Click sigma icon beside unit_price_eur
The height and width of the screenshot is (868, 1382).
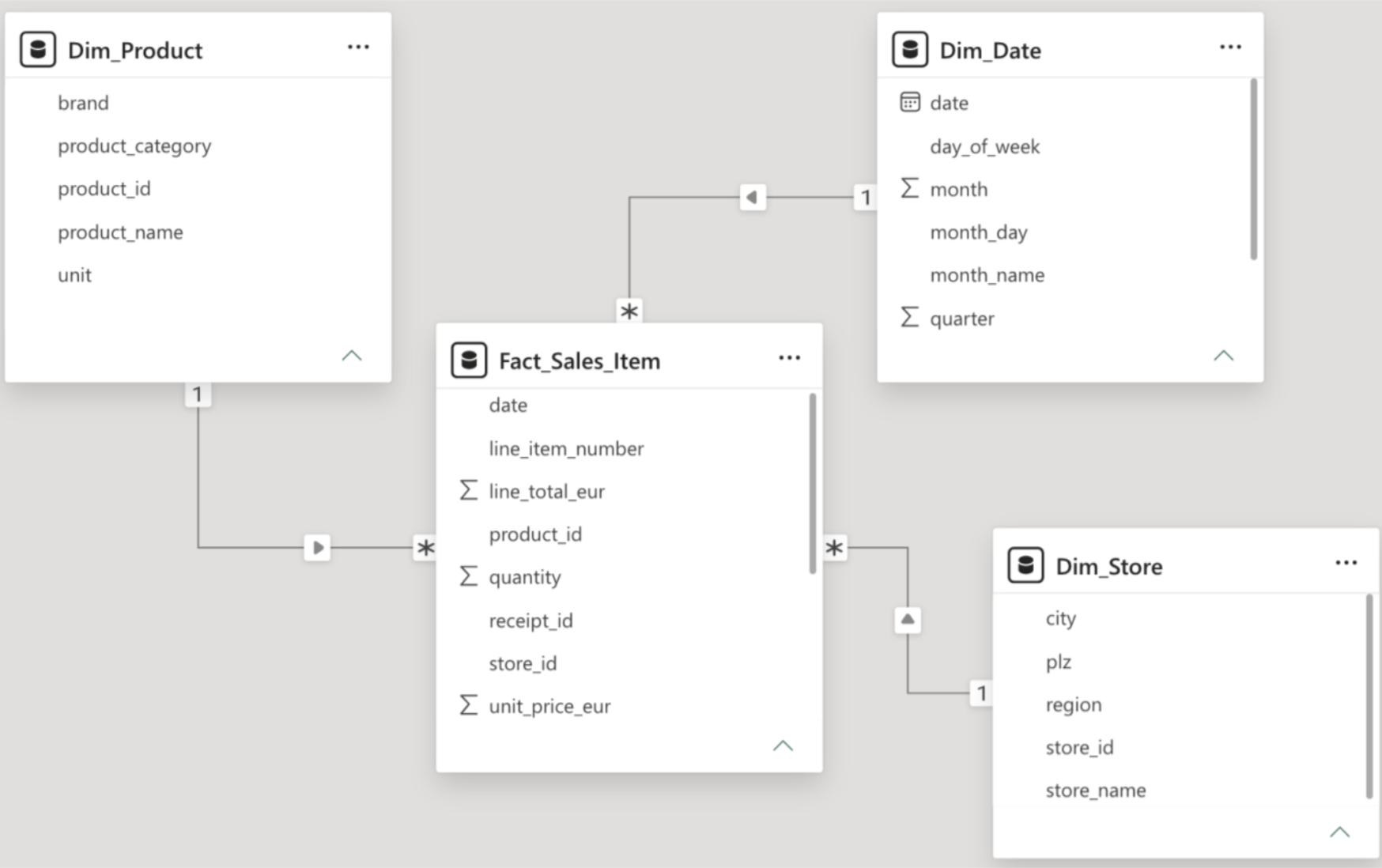[x=469, y=705]
